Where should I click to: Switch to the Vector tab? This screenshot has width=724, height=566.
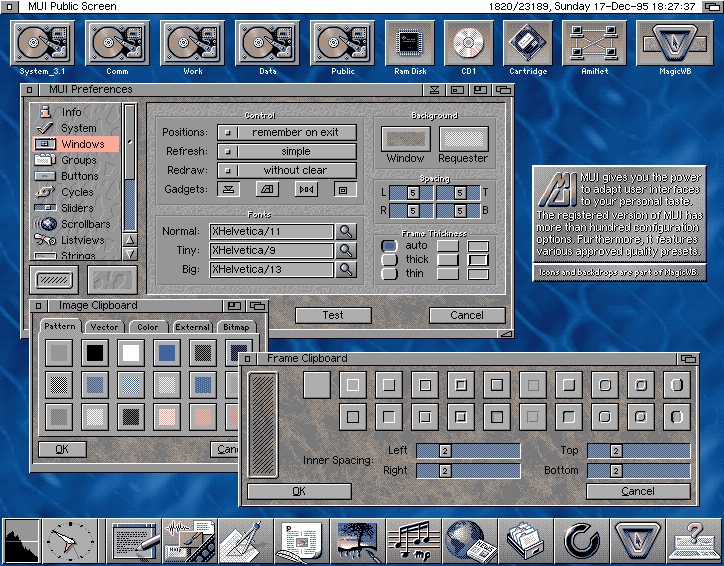(x=103, y=327)
